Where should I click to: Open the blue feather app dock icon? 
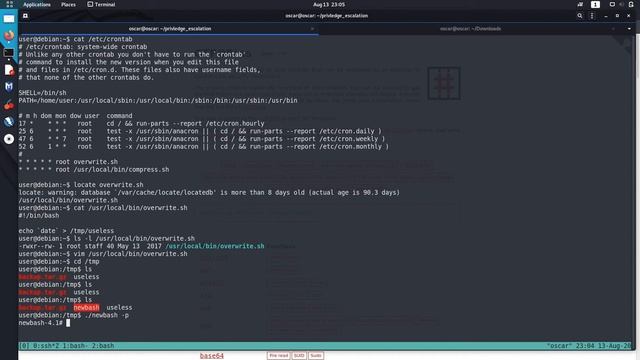(9, 122)
